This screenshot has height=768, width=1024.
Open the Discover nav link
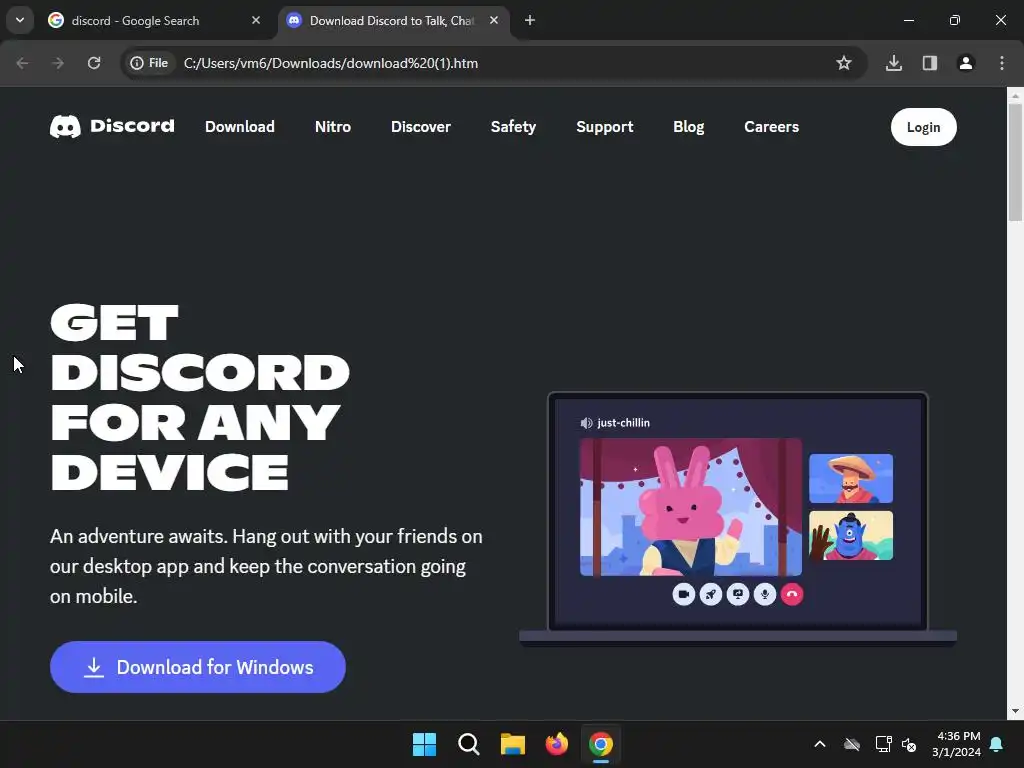pos(421,127)
